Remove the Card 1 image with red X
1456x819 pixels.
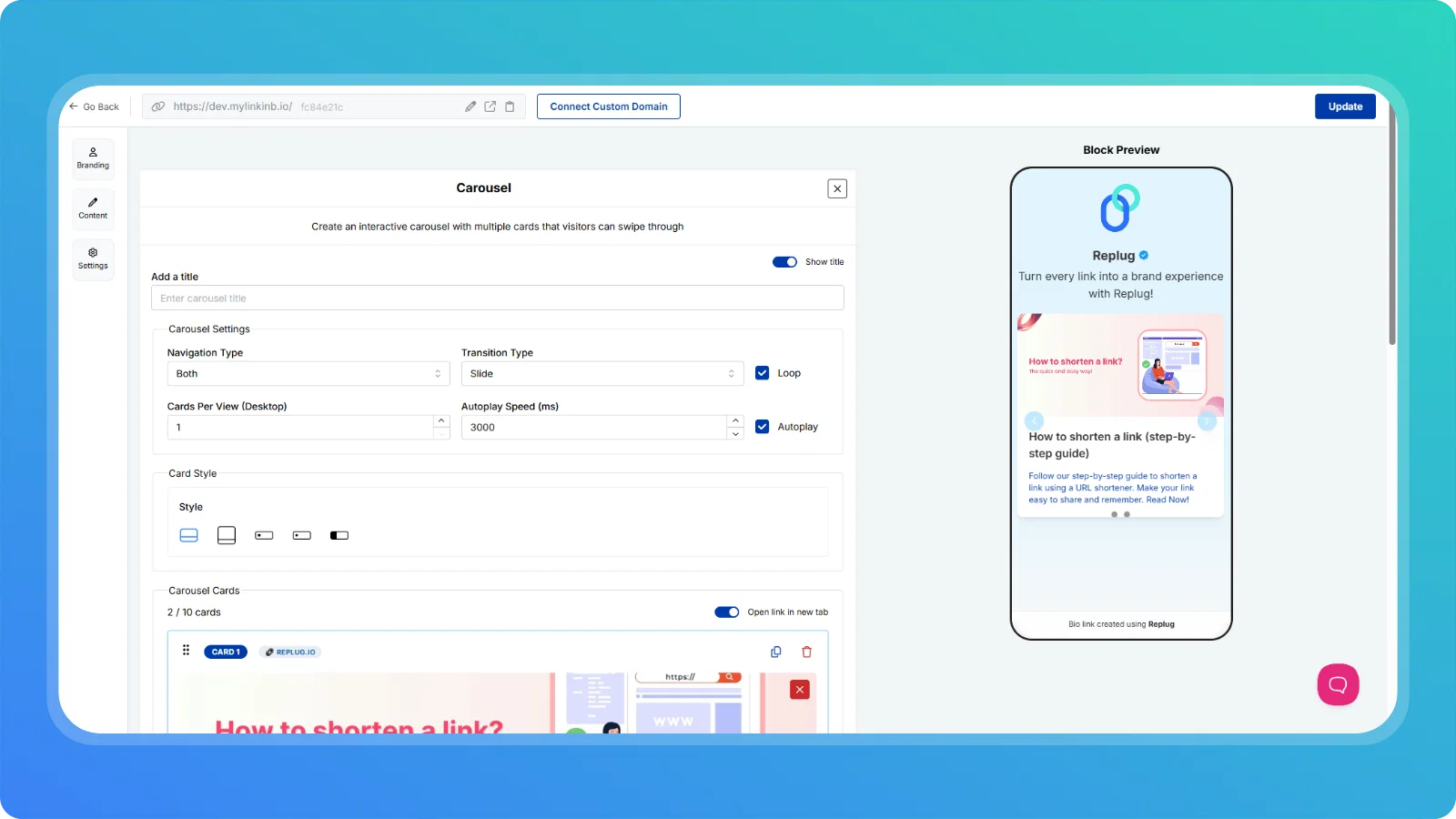click(x=800, y=690)
